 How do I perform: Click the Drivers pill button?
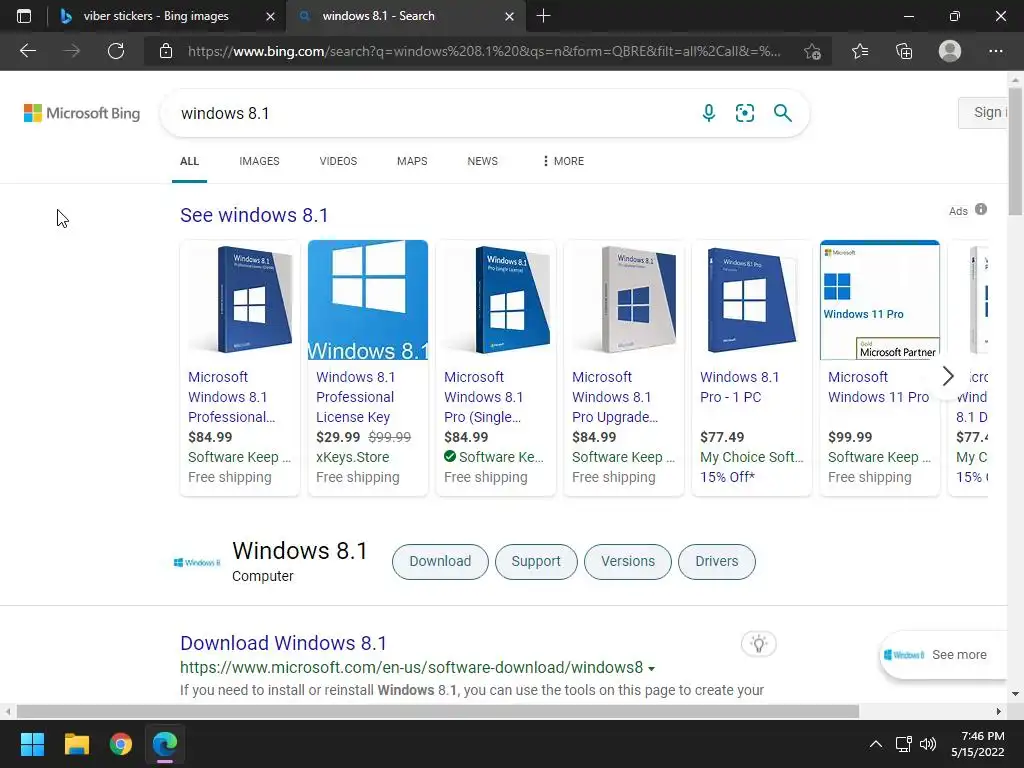tap(716, 562)
